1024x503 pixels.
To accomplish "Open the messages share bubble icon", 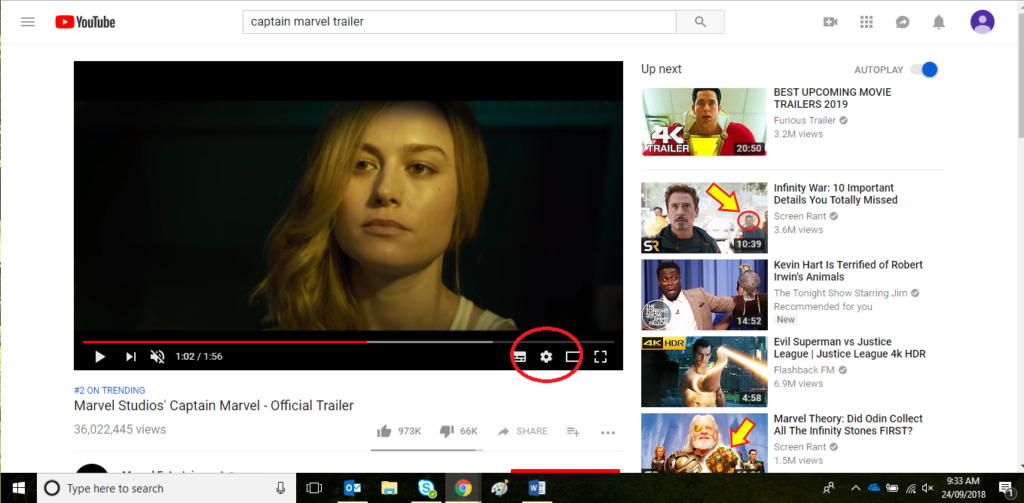I will 903,22.
